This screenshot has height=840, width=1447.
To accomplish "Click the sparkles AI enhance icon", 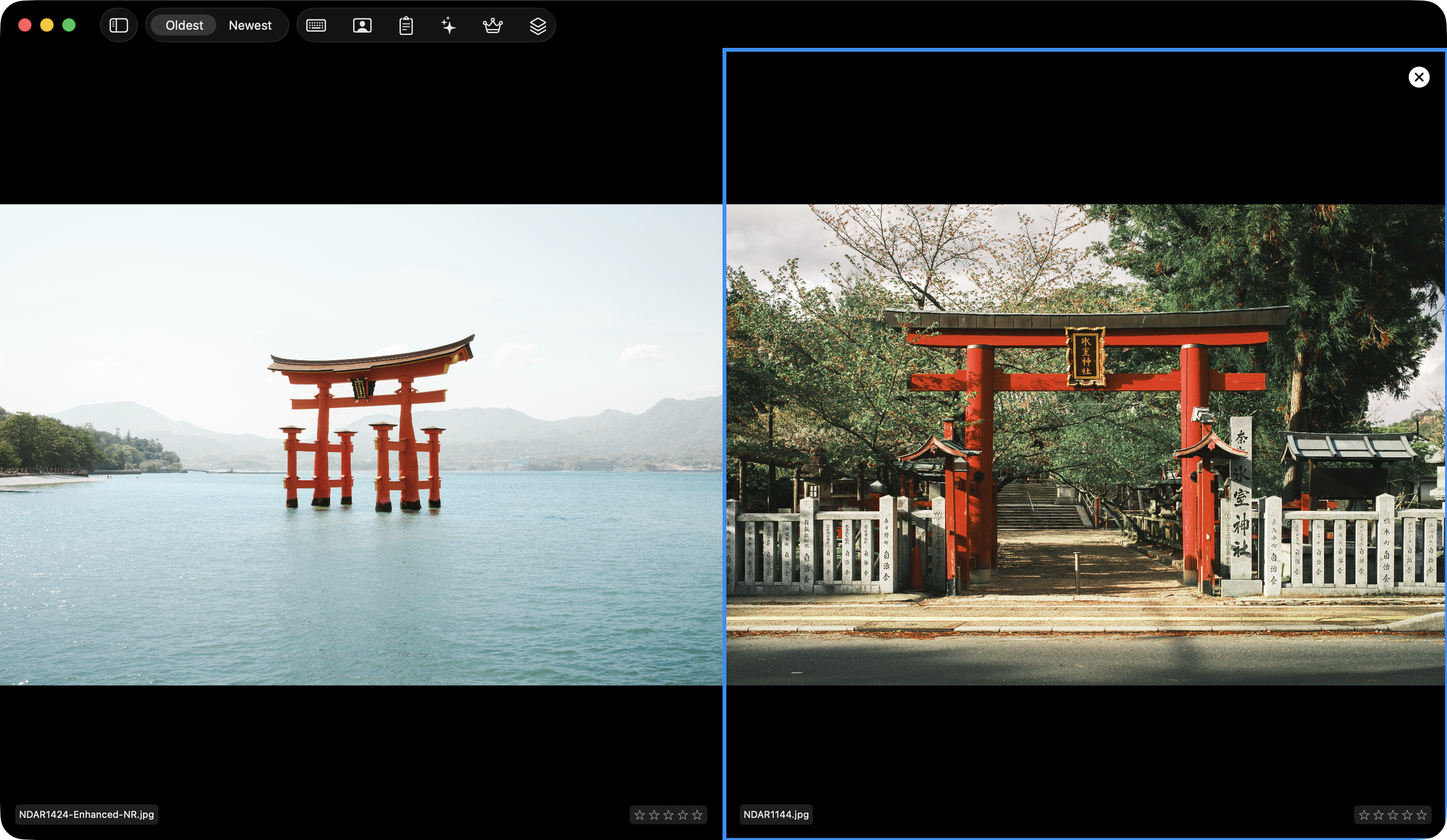I will (x=449, y=25).
